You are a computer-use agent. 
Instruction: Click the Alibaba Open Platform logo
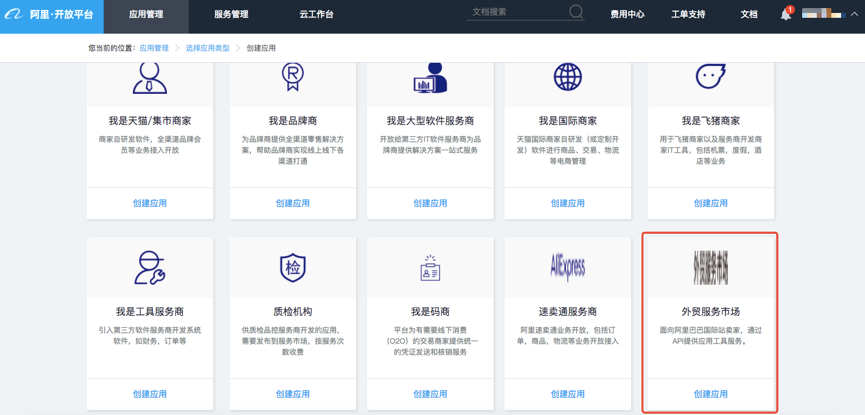click(51, 15)
